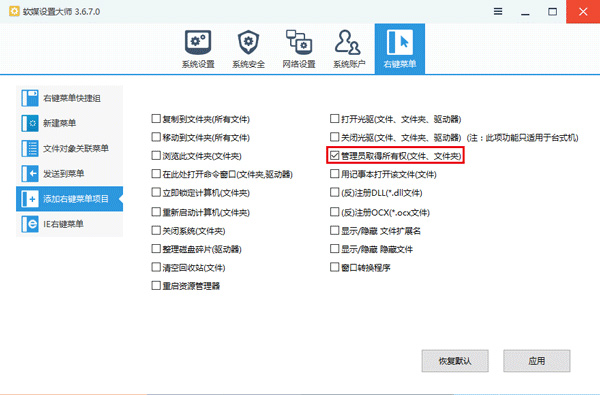Enable 在此处打开命令窗口 checkbox
The height and width of the screenshot is (395, 600).
(x=156, y=174)
